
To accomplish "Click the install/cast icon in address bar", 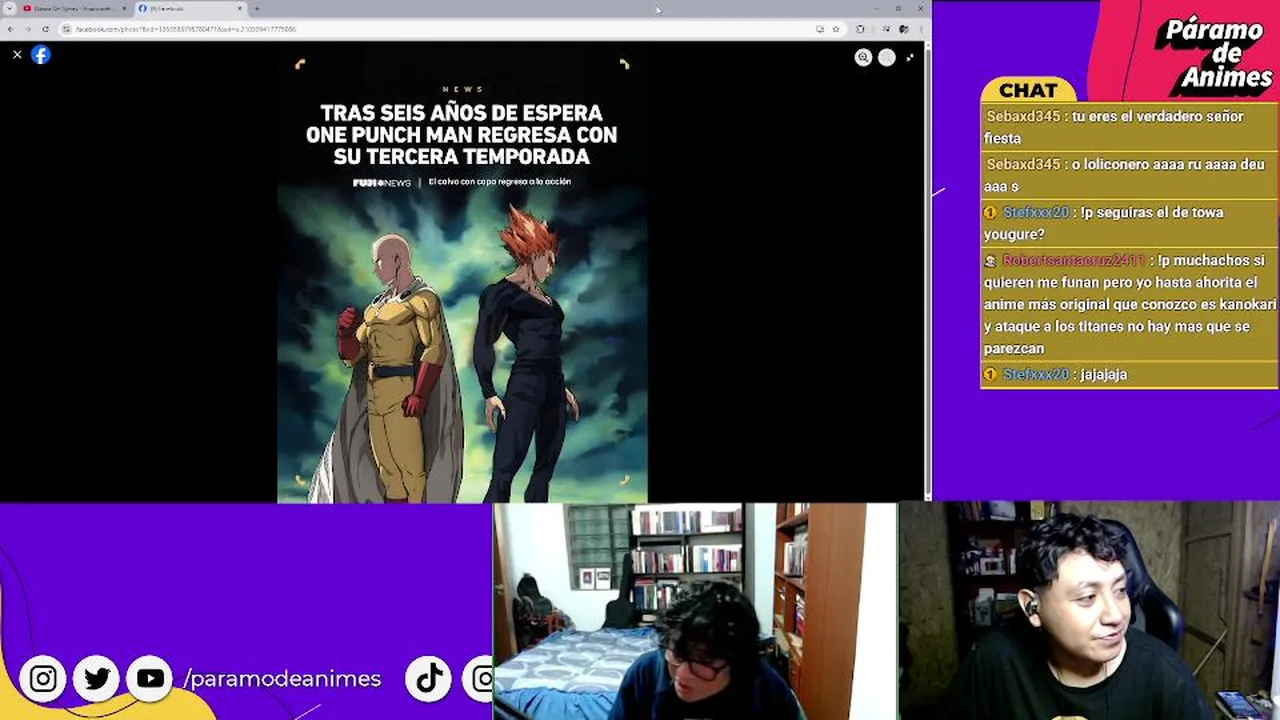I will coord(820,29).
